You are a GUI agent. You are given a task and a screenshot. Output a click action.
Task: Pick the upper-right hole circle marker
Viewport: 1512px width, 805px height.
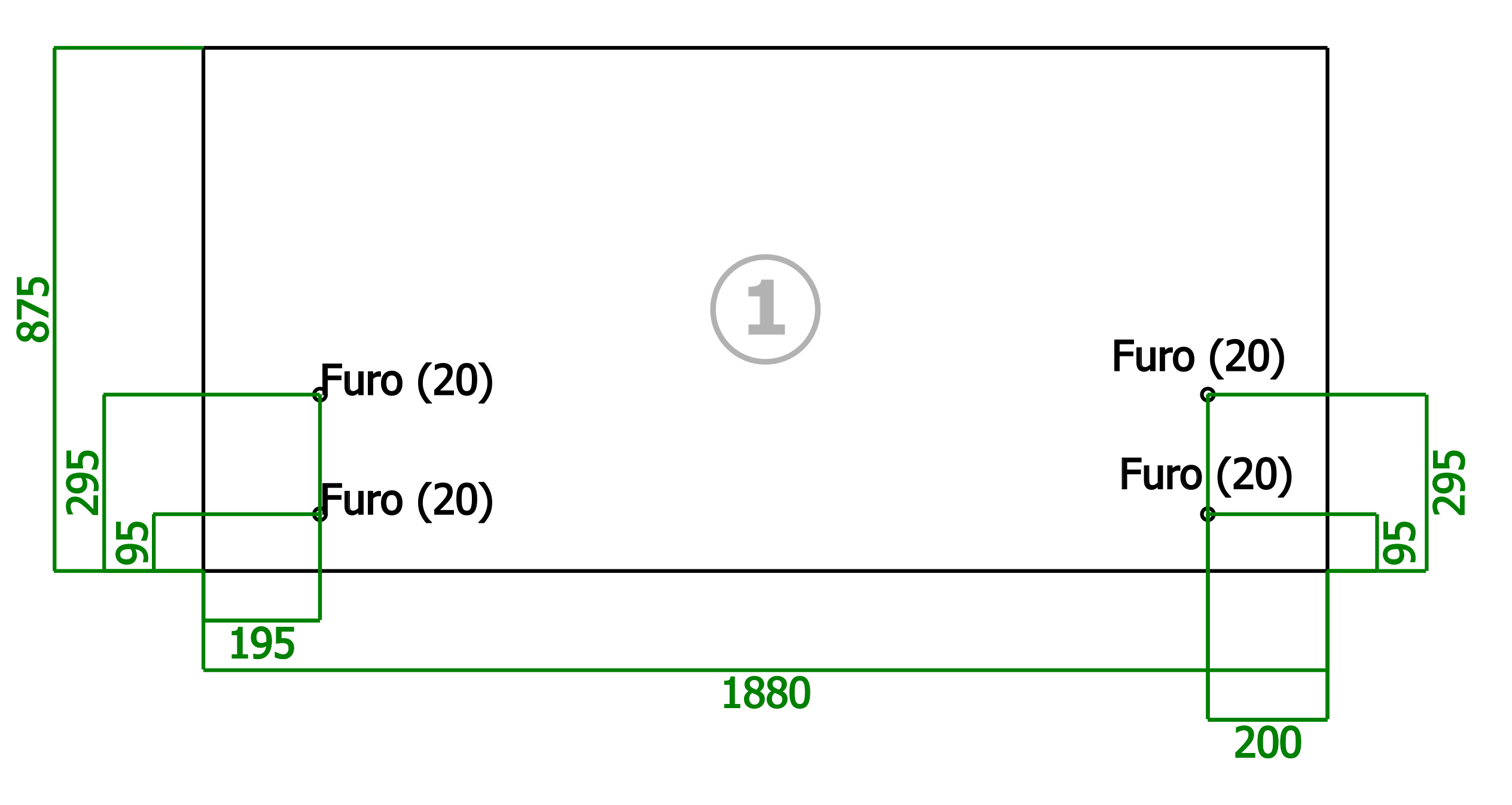click(1208, 395)
